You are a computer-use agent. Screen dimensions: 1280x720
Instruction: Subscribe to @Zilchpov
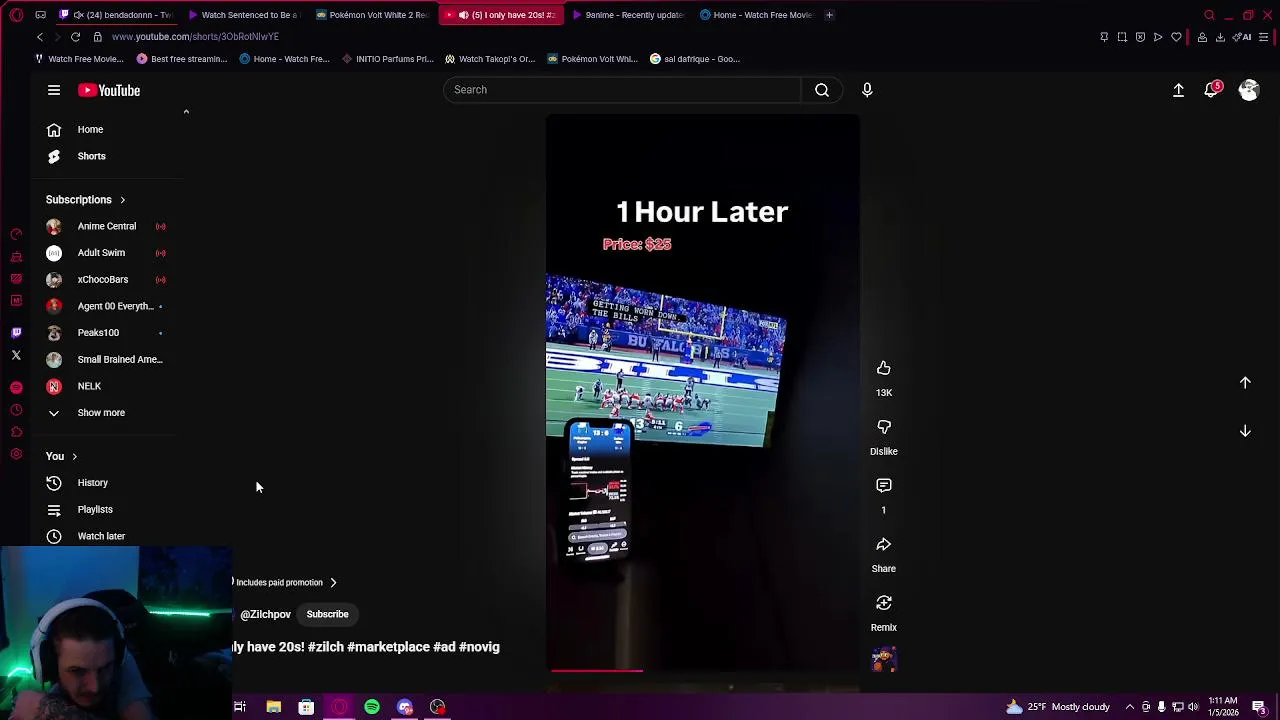327,614
